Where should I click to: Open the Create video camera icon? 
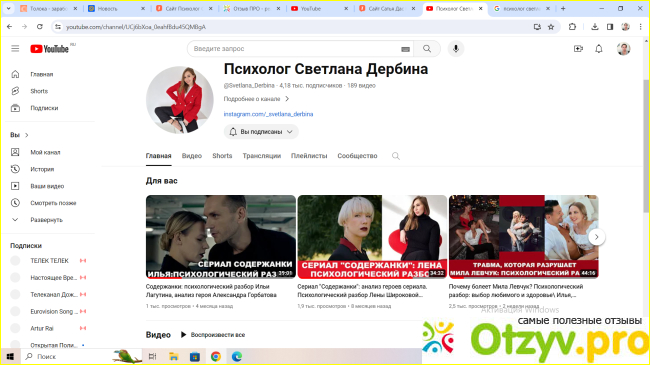pyautogui.click(x=578, y=49)
